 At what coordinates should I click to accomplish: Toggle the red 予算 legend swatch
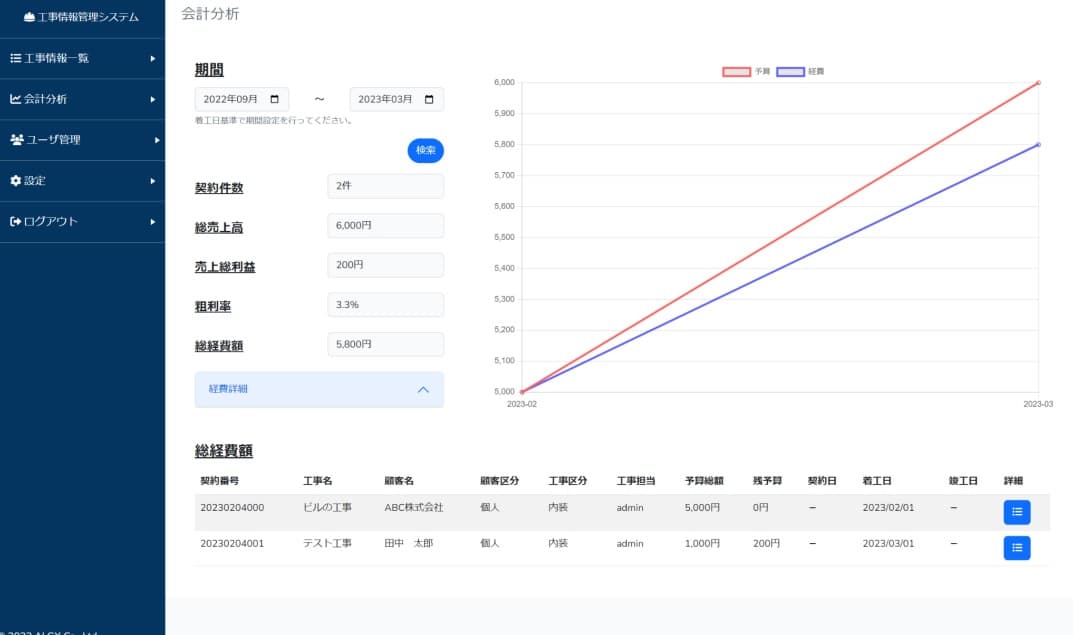click(x=736, y=71)
